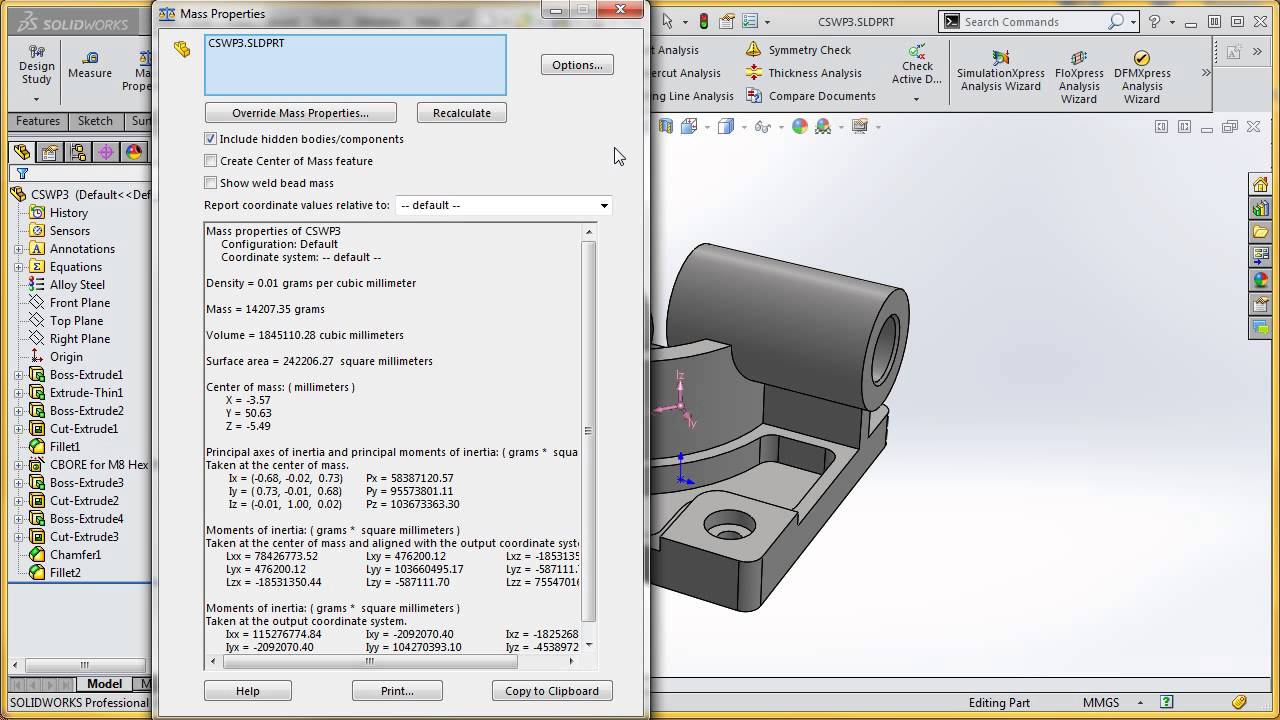Open Display Style cube icon

(725, 126)
